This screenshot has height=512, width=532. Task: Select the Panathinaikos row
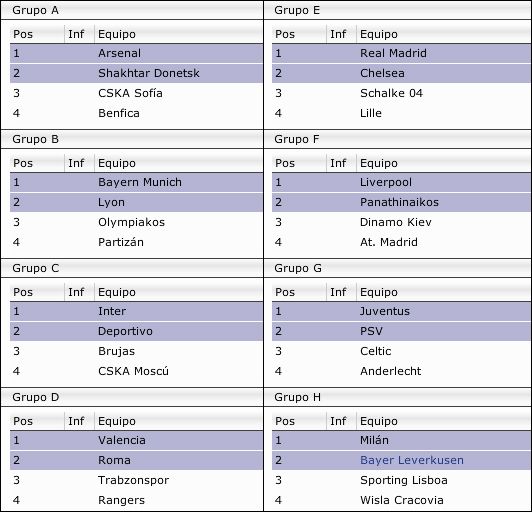pos(401,202)
